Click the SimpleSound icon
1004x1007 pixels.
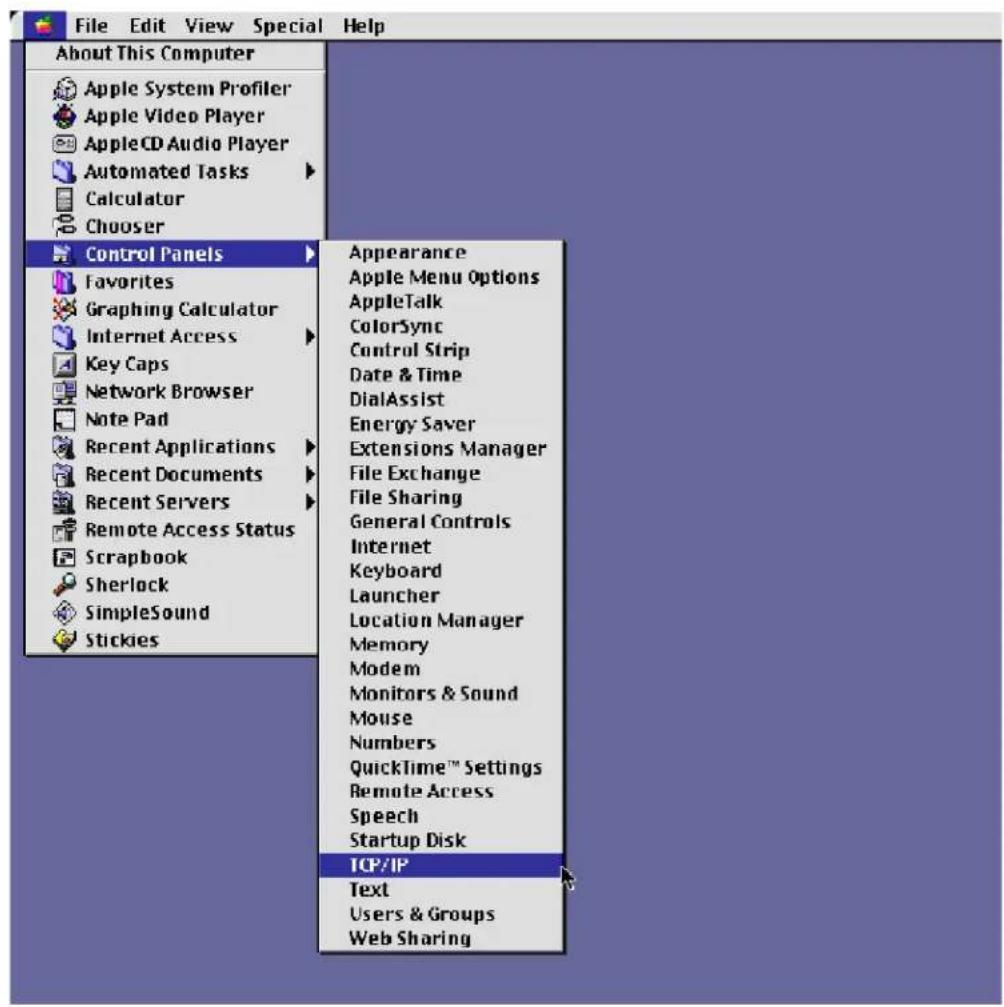pos(64,613)
